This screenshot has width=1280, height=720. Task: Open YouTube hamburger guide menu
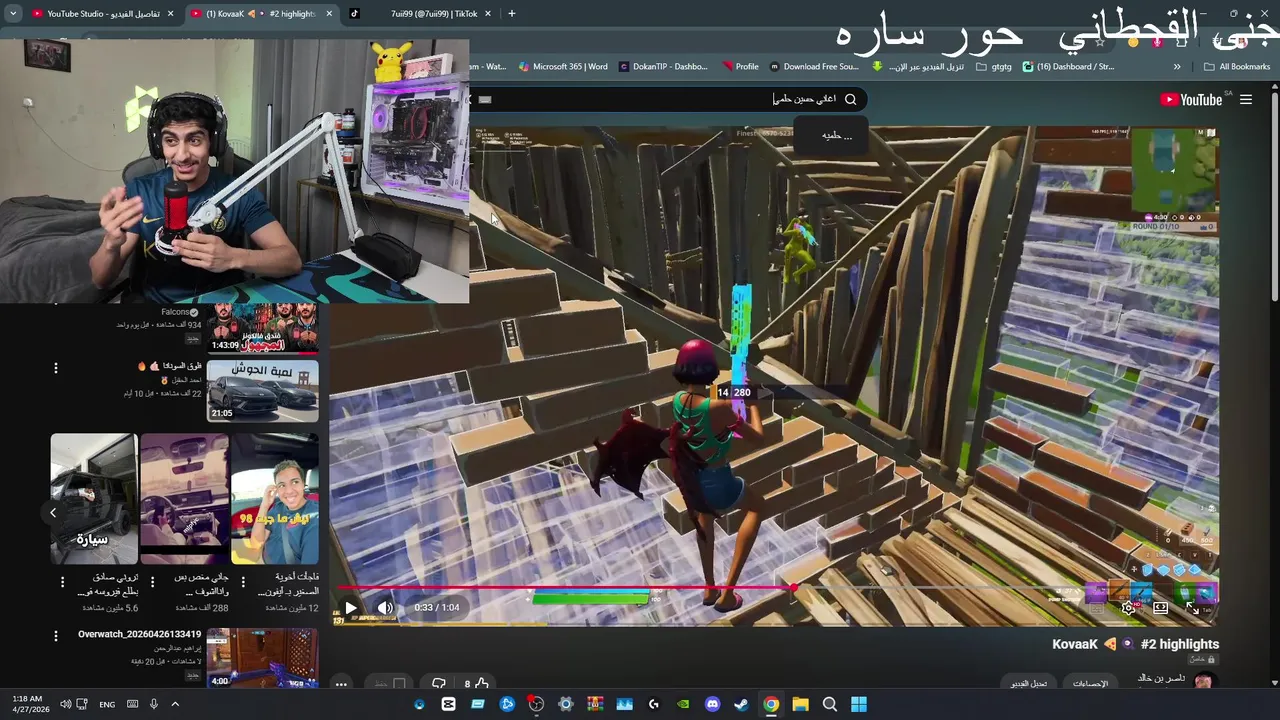(x=1246, y=99)
